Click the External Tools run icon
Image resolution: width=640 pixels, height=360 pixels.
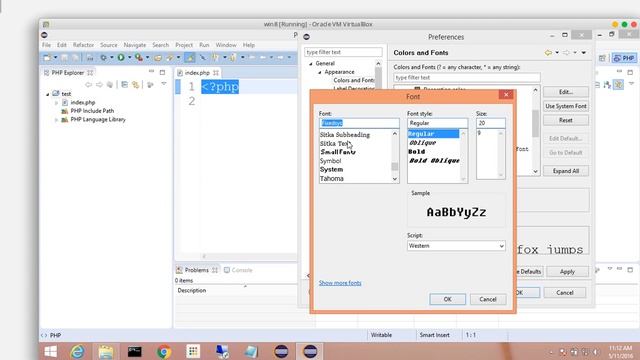coord(139,58)
